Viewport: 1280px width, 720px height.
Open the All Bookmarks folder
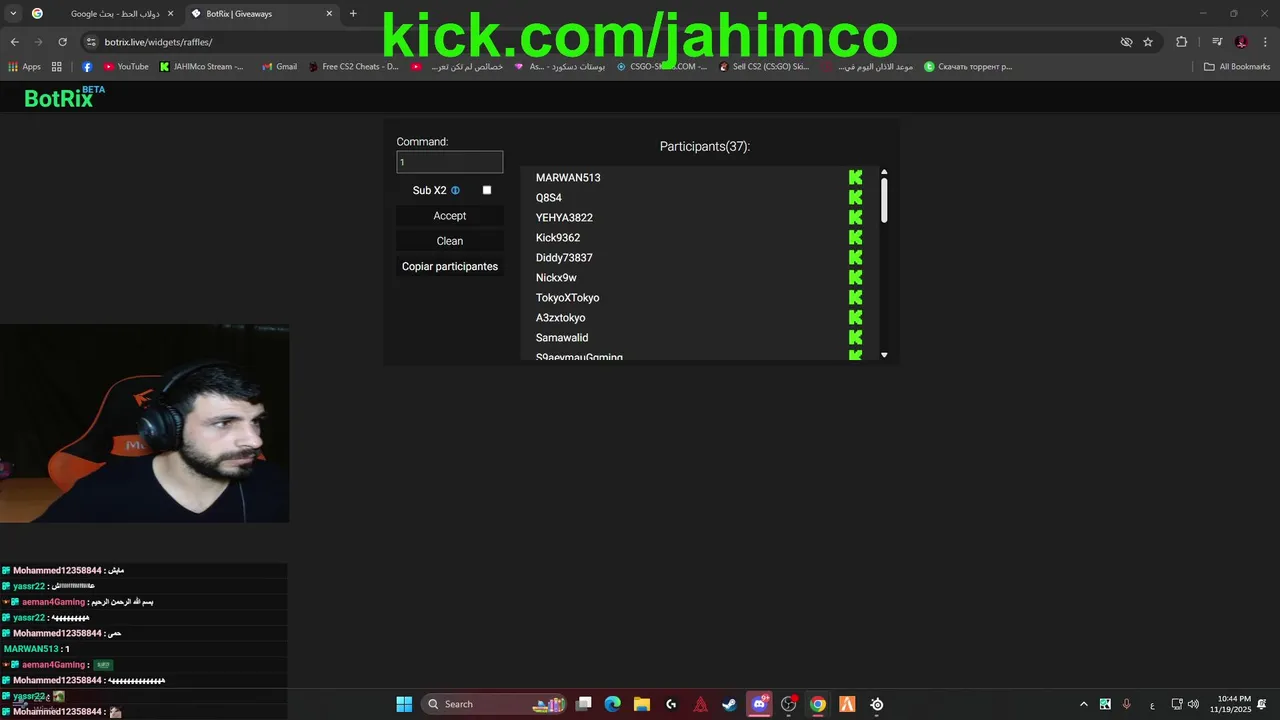point(1237,67)
